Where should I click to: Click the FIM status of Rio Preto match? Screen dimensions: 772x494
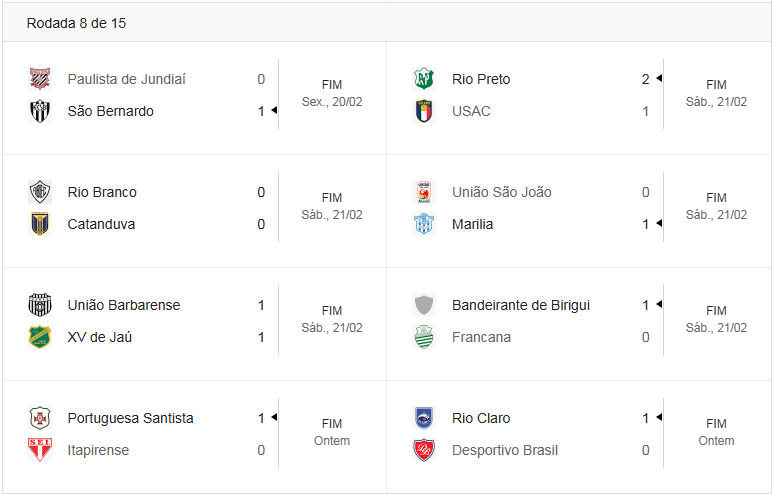tap(716, 85)
